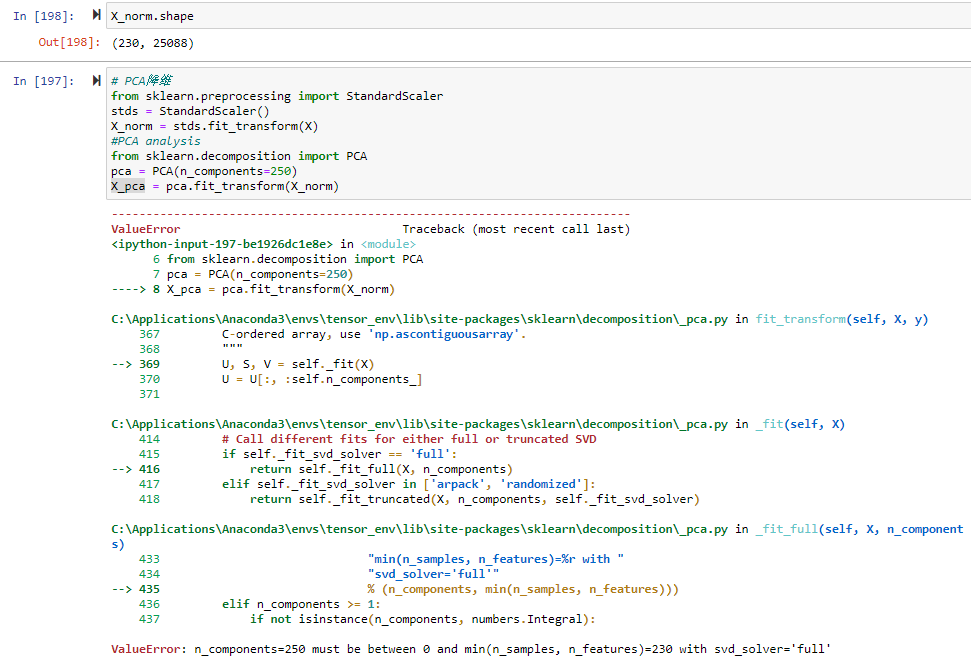Image resolution: width=971 pixels, height=664 pixels.
Task: Click the highlighted X_pca variable
Action: (x=128, y=186)
